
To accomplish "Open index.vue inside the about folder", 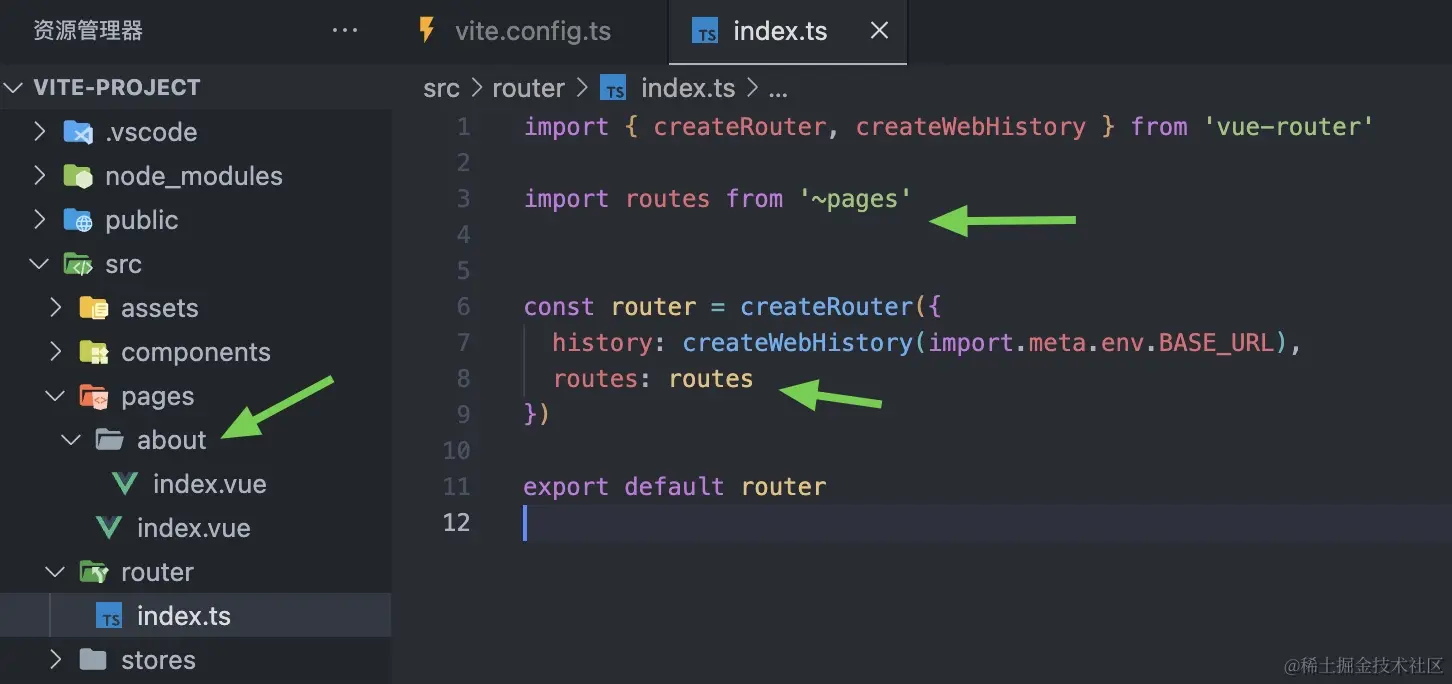I will tap(210, 484).
